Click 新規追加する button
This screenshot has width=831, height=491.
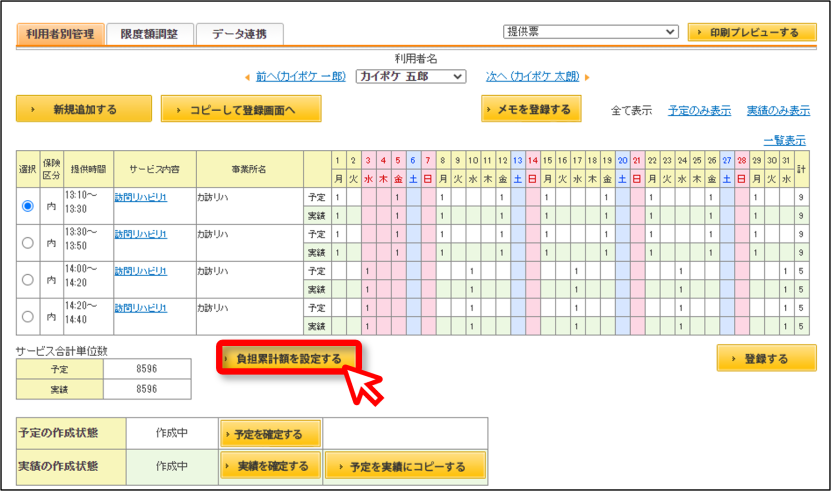(x=84, y=109)
